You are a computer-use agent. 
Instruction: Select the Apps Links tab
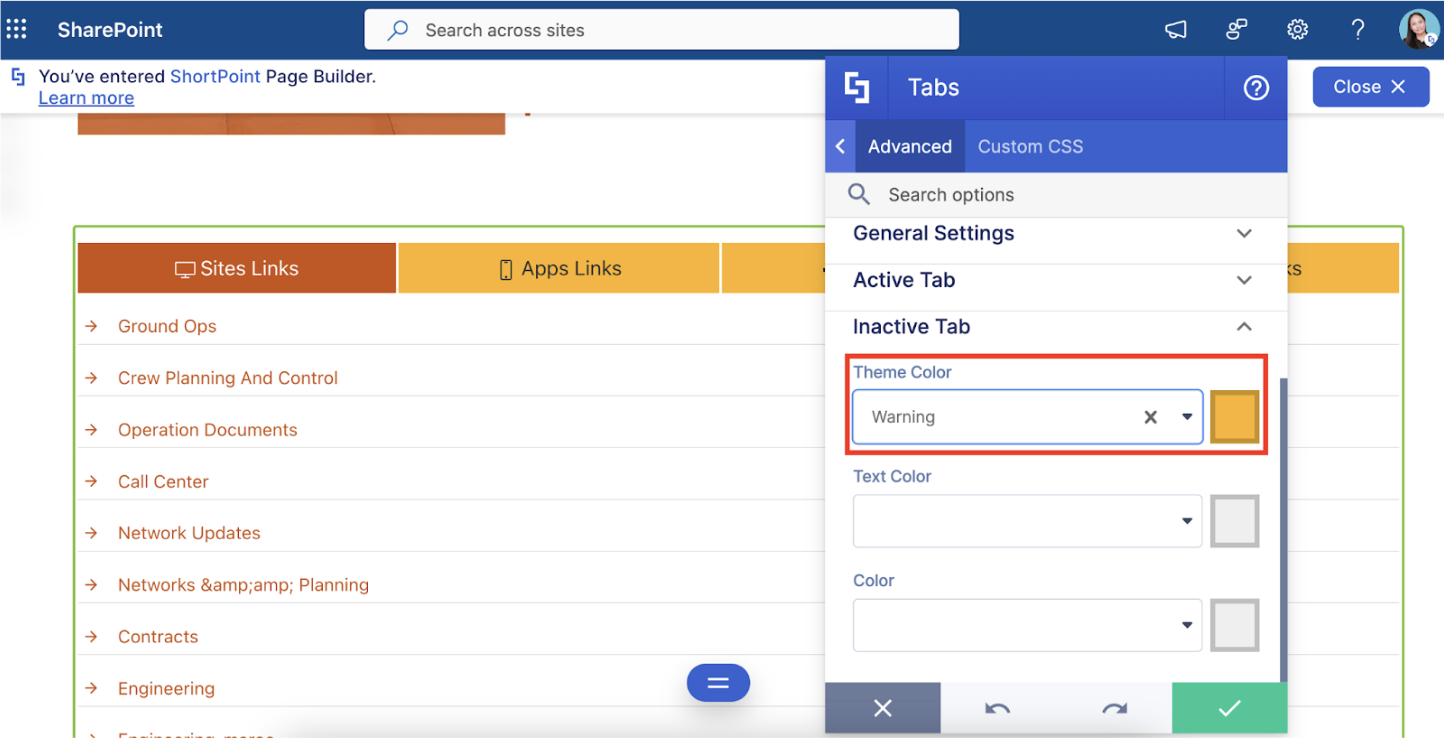tap(559, 268)
